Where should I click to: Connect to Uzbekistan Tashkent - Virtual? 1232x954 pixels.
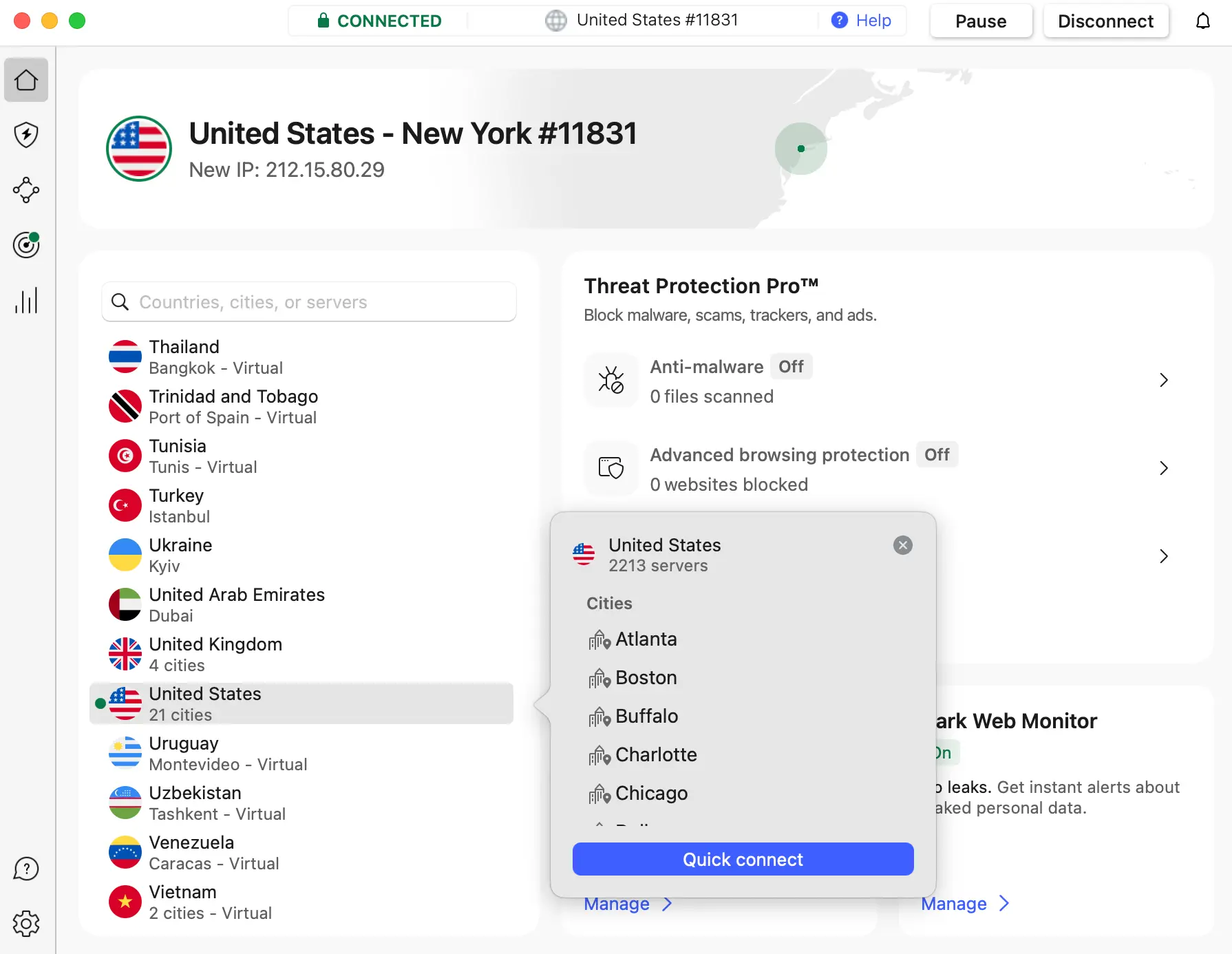coord(301,803)
